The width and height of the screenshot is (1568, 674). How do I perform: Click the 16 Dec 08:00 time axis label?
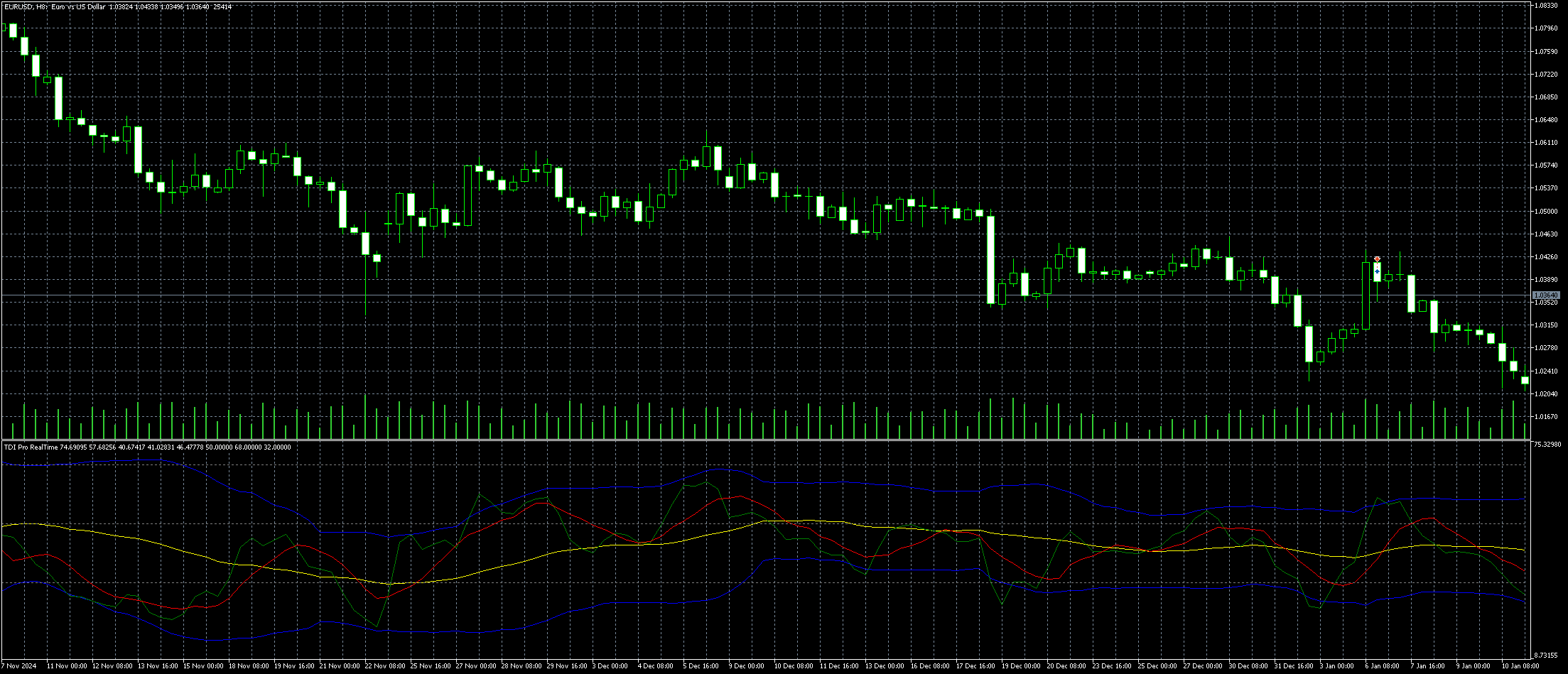(x=931, y=666)
